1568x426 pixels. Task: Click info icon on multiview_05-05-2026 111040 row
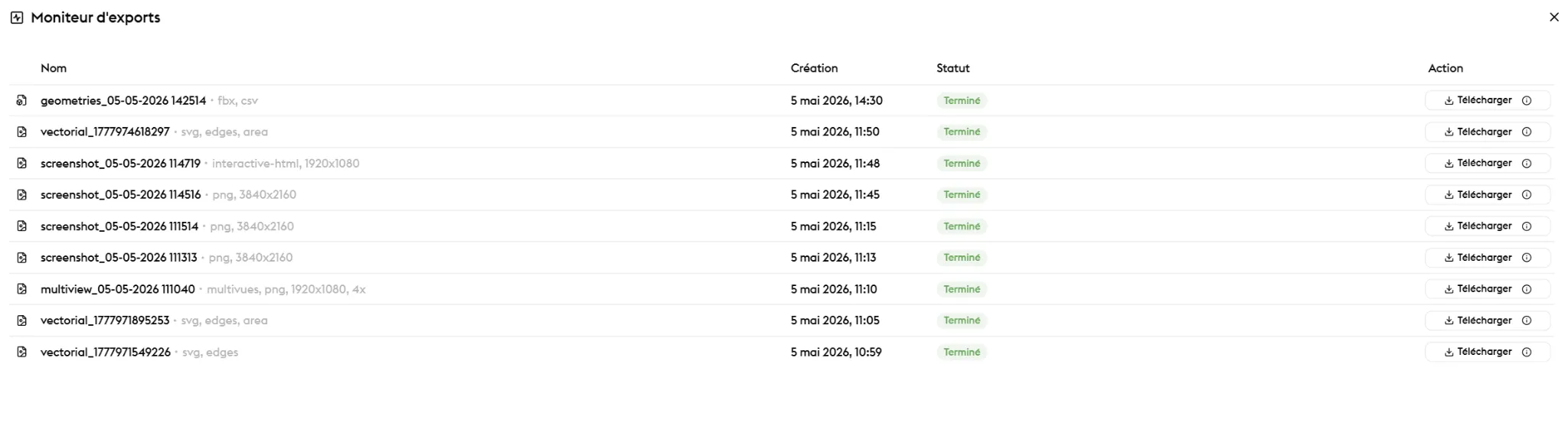[1526, 289]
